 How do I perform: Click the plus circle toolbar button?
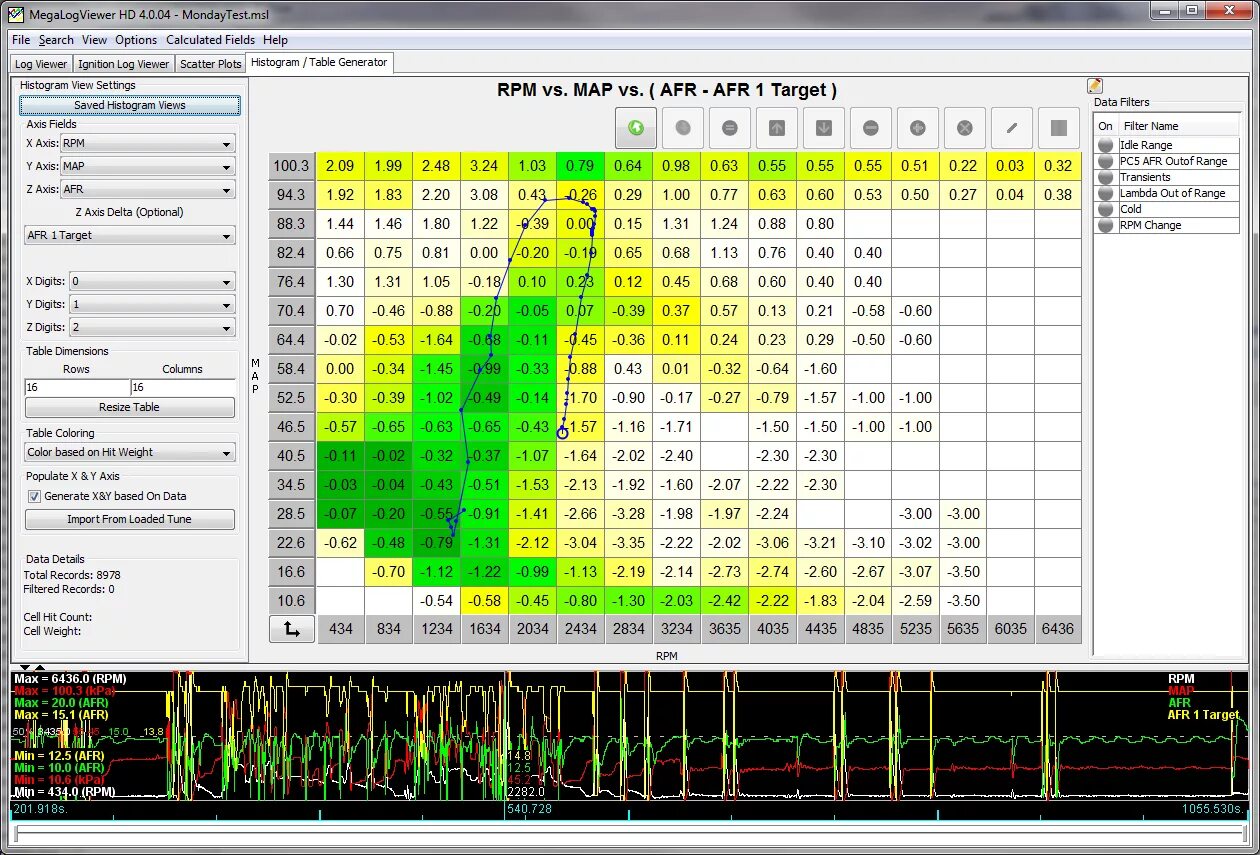click(x=917, y=128)
